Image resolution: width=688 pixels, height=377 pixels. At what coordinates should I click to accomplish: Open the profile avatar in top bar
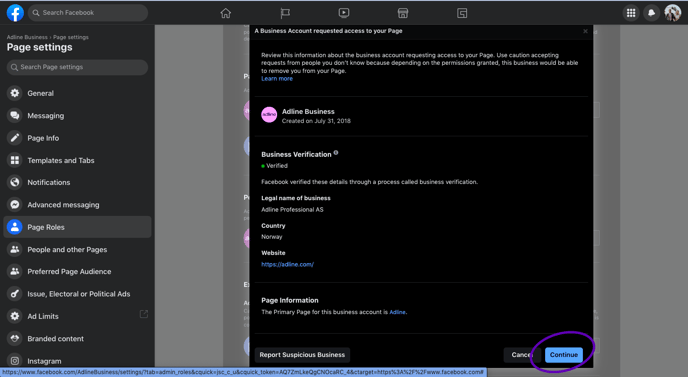[672, 13]
